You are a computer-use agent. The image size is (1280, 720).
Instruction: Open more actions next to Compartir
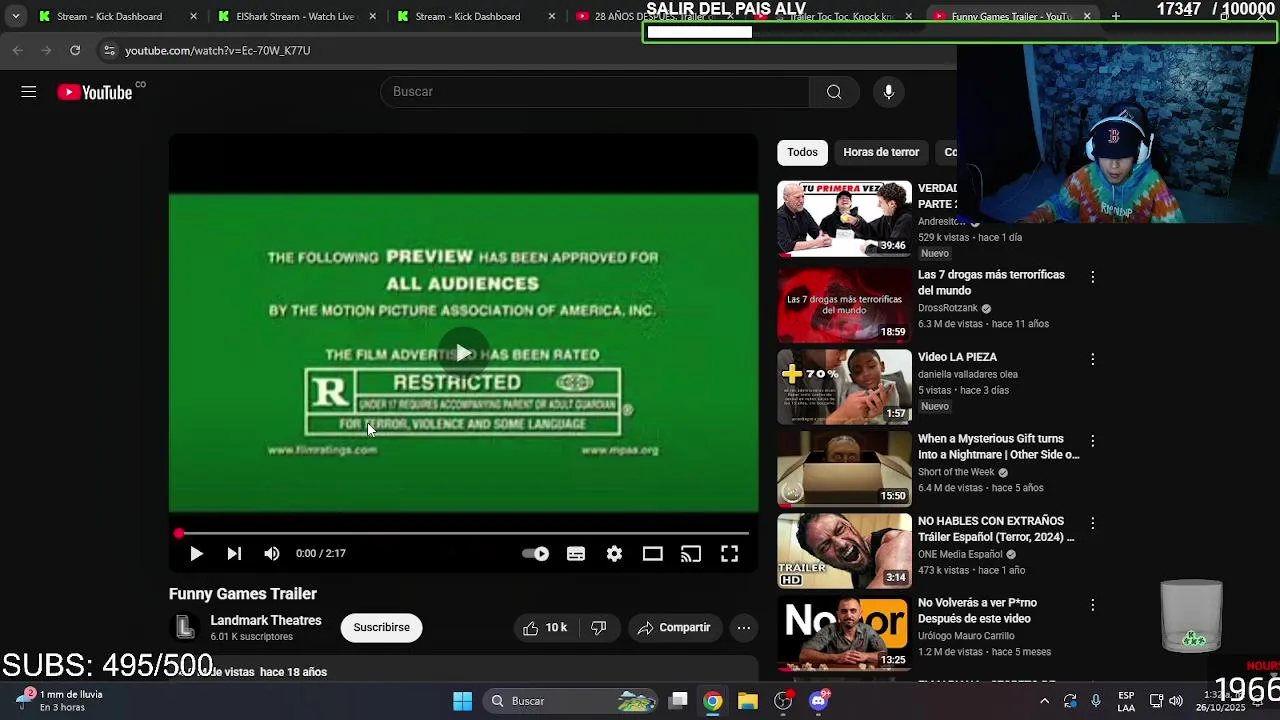pyautogui.click(x=744, y=627)
